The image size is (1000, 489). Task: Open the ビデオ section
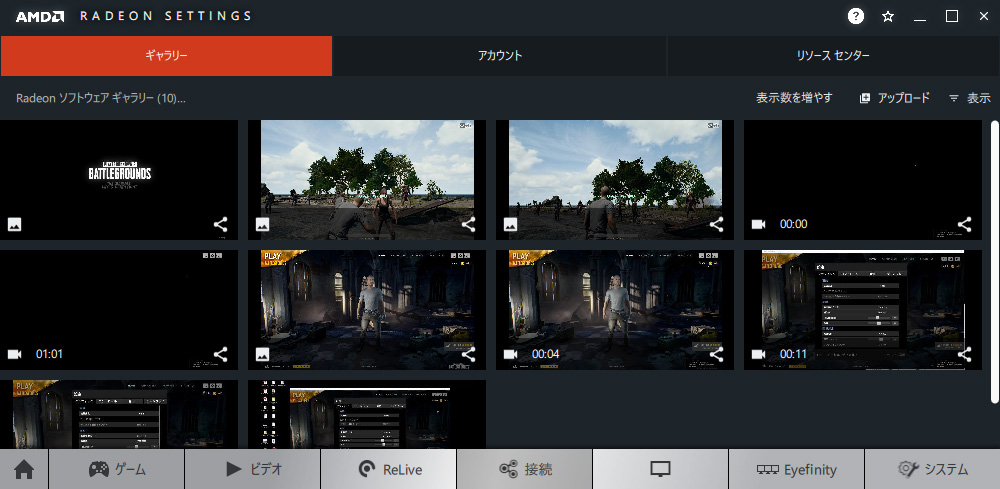(253, 469)
